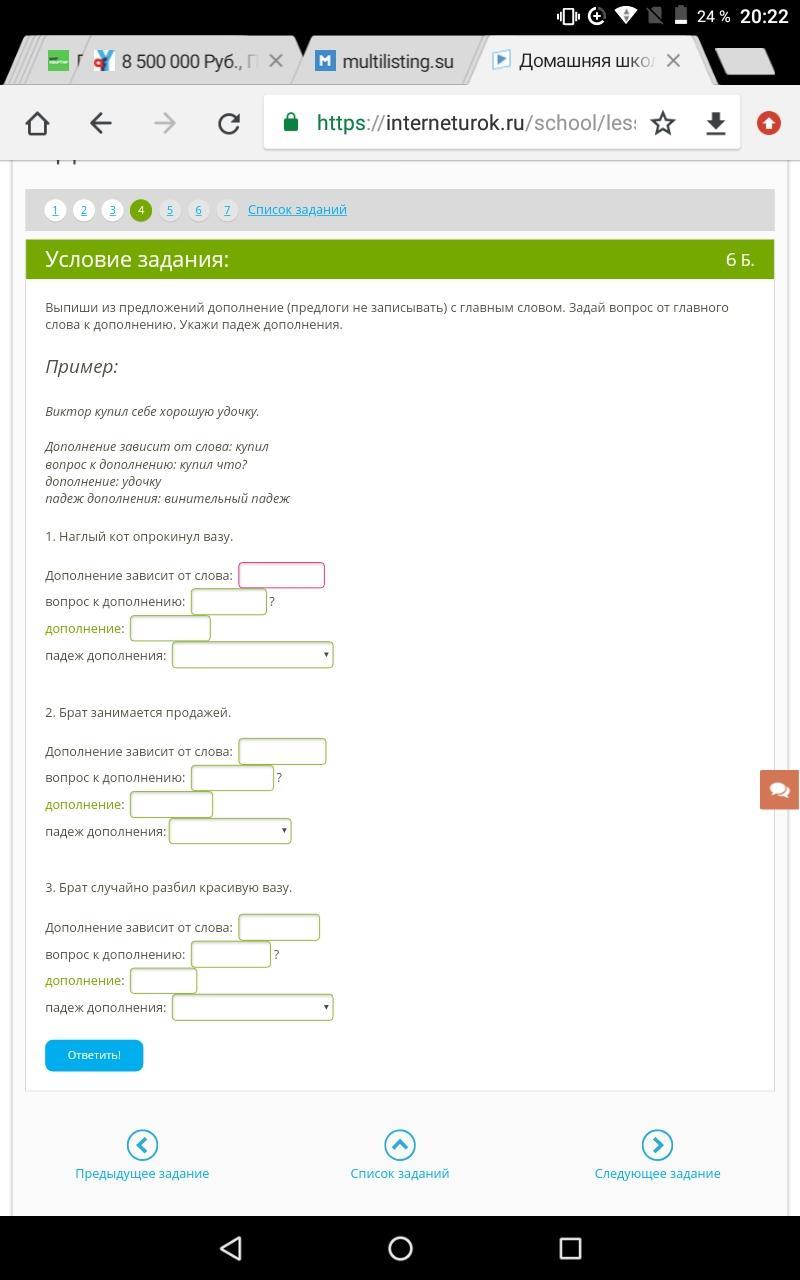
Task: Bookmark the page with the star icon
Action: pyautogui.click(x=663, y=123)
